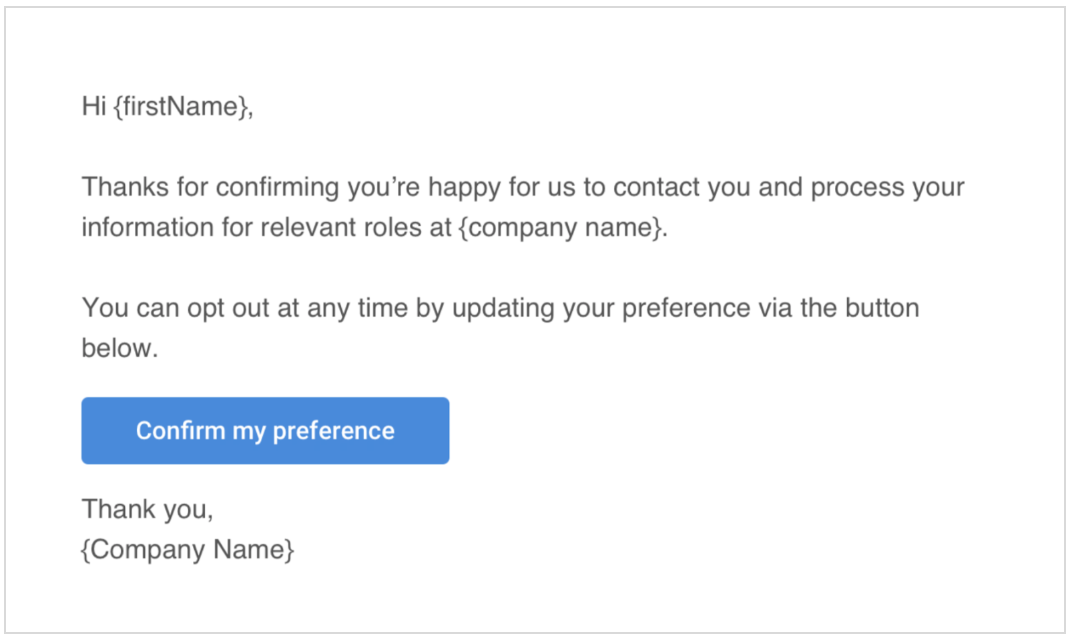
Task: Click the Thank you, sign-off line
Action: tap(148, 509)
